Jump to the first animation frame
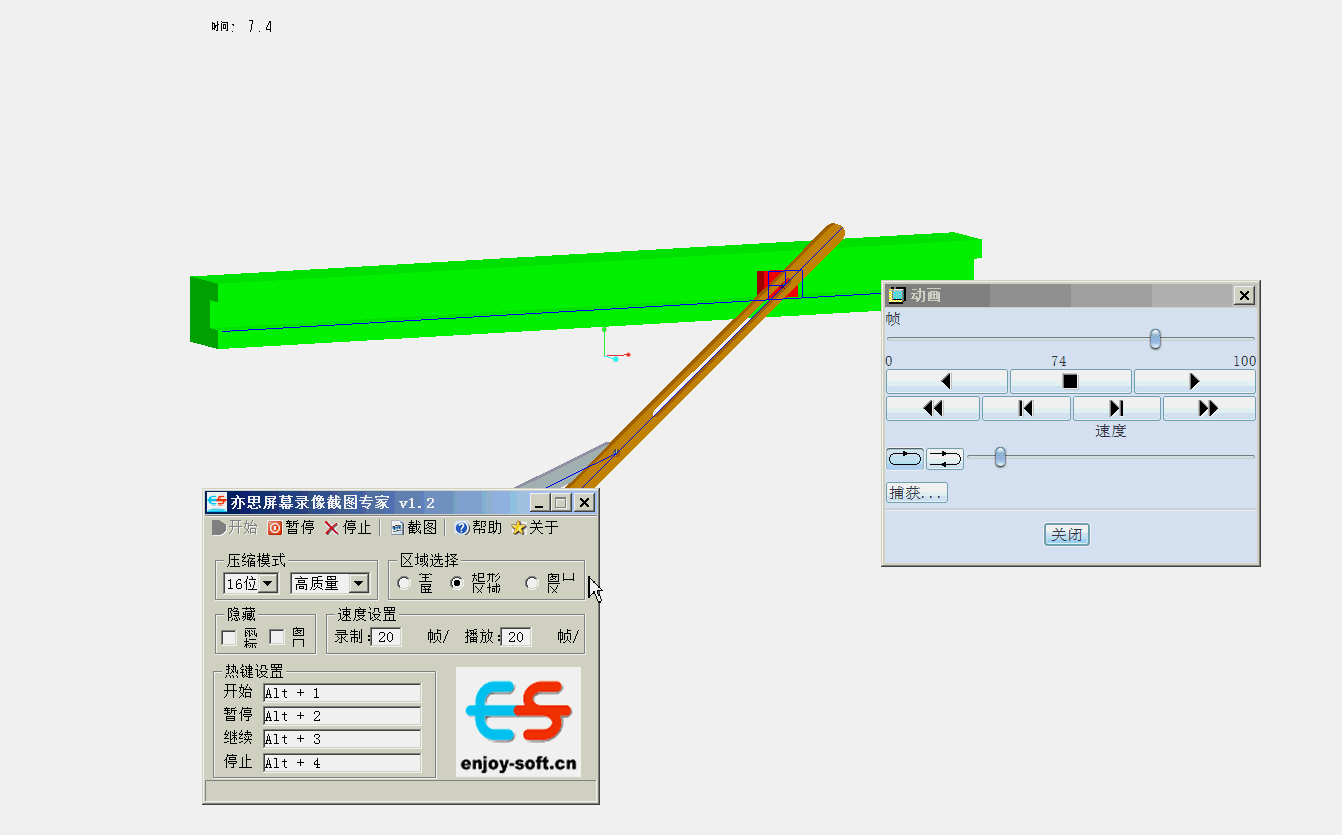 point(1025,408)
